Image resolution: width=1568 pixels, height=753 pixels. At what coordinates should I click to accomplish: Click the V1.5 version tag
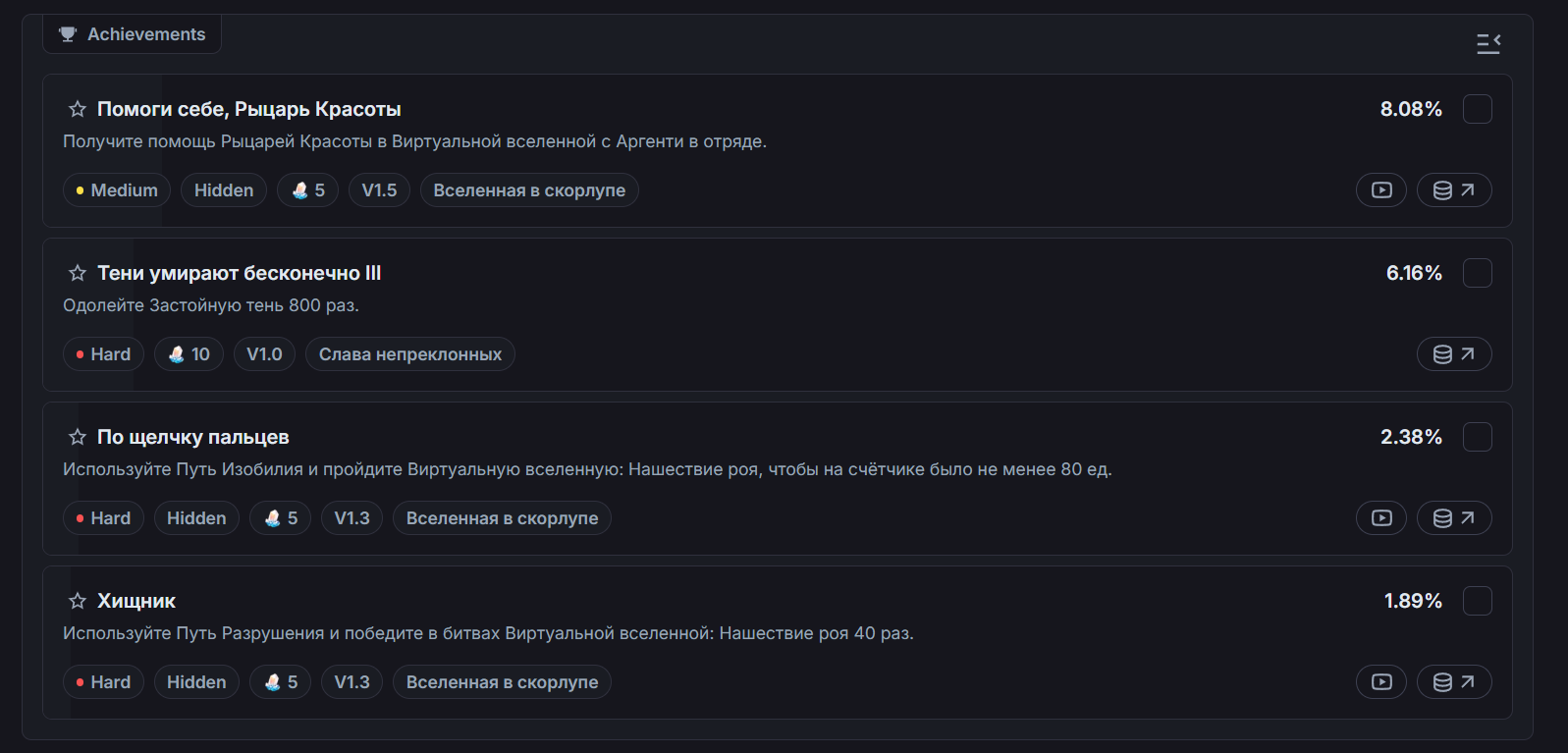tap(379, 190)
